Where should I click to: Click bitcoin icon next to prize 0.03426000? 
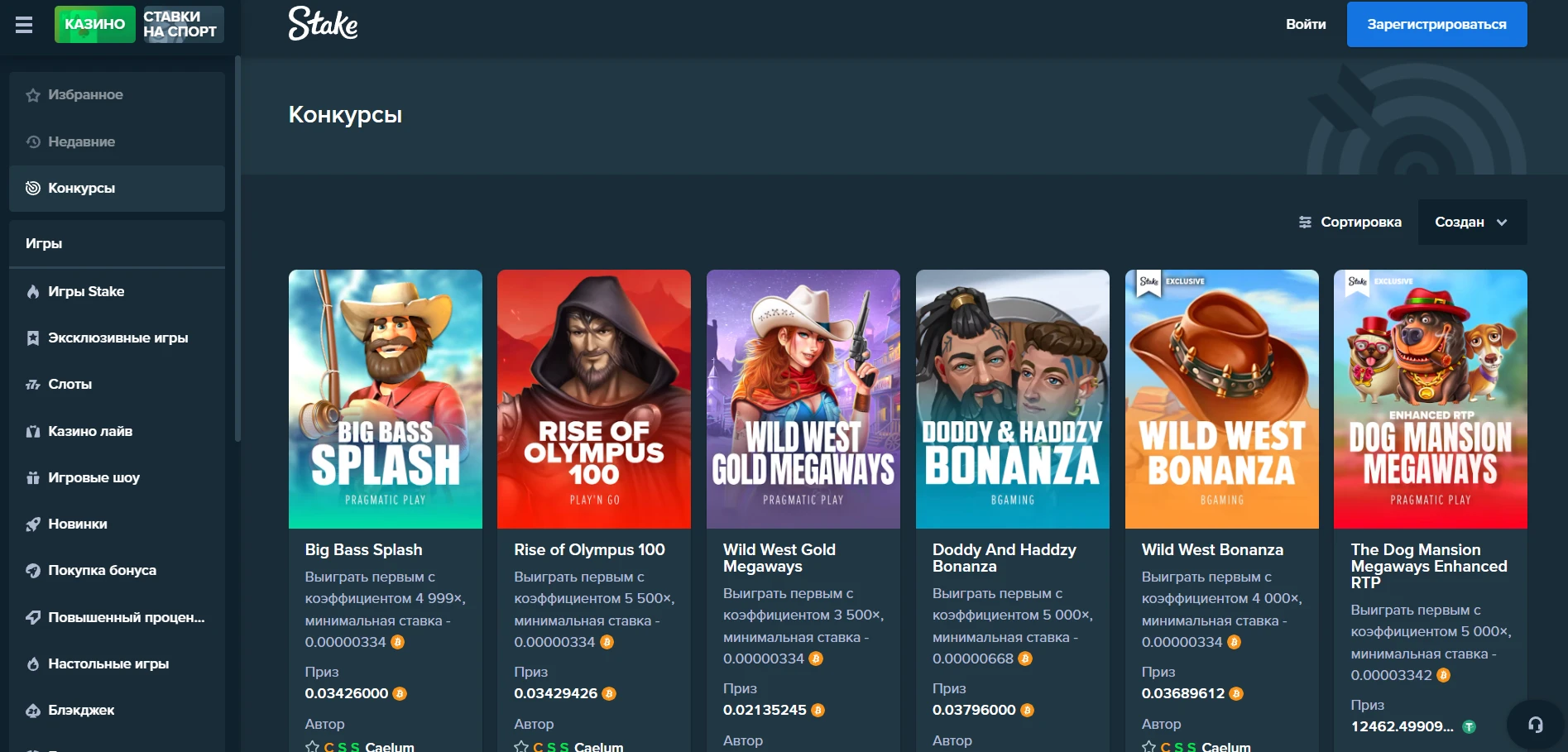point(400,693)
